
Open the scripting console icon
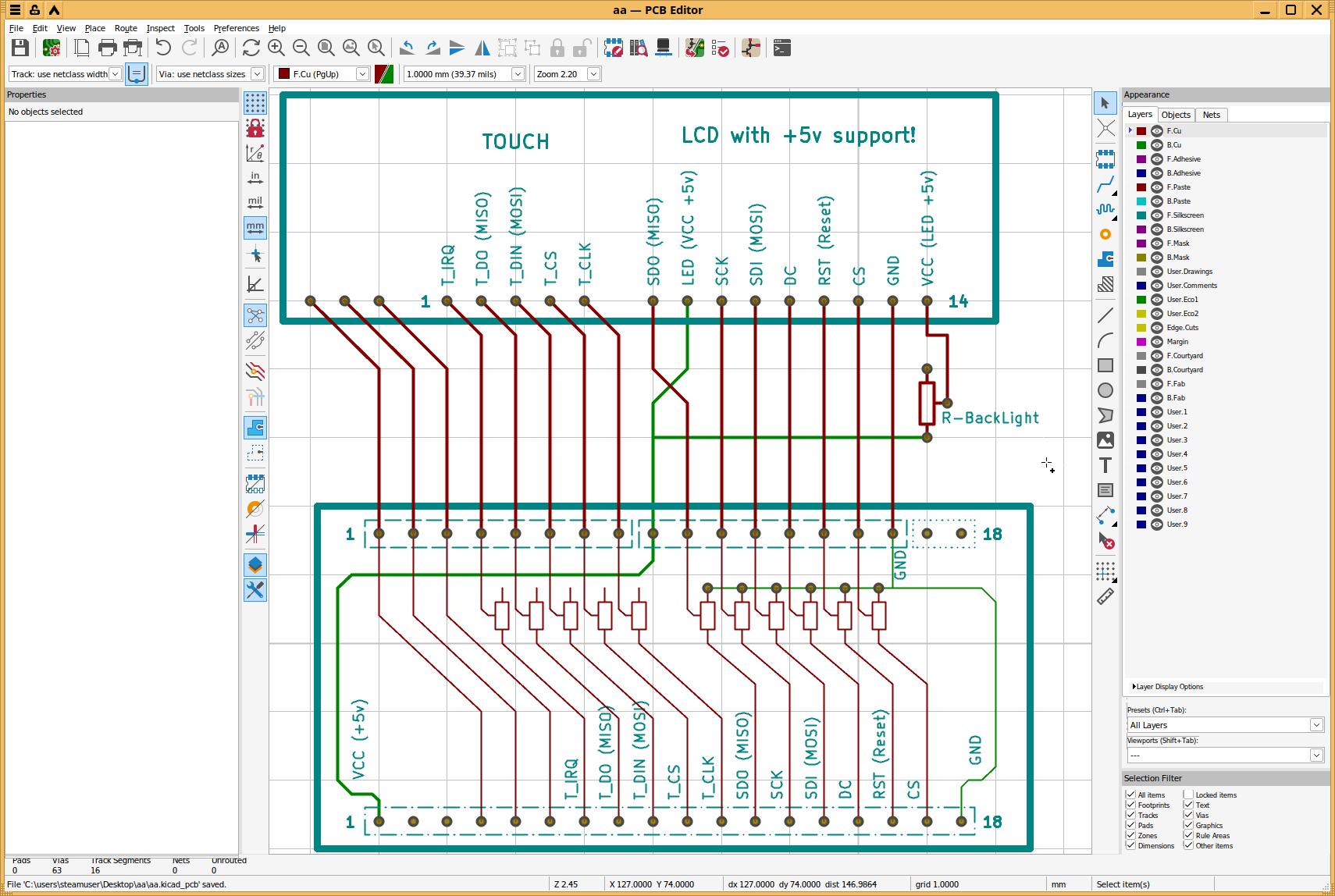click(781, 48)
